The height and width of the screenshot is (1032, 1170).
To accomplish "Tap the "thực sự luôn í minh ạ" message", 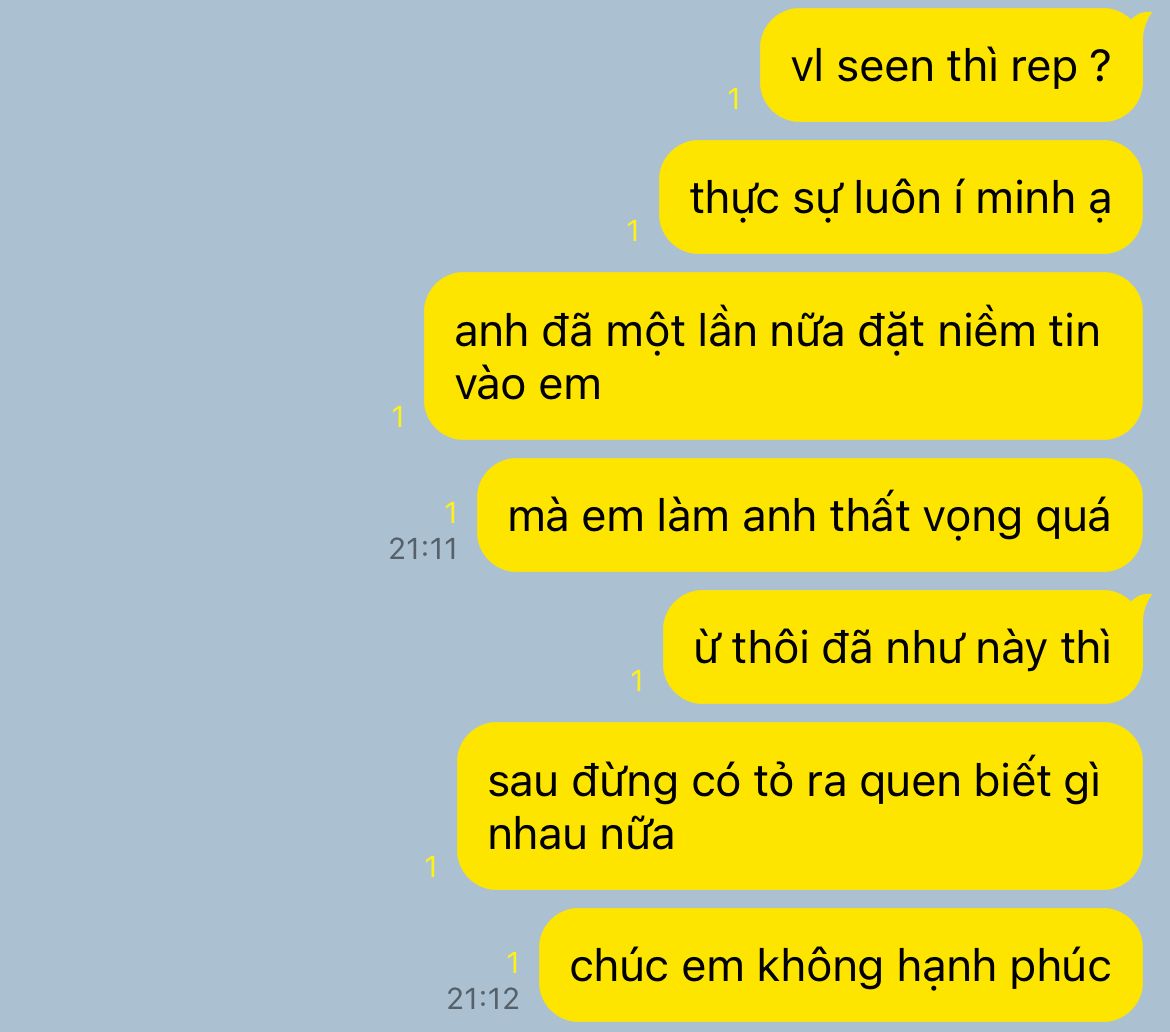I will (901, 197).
